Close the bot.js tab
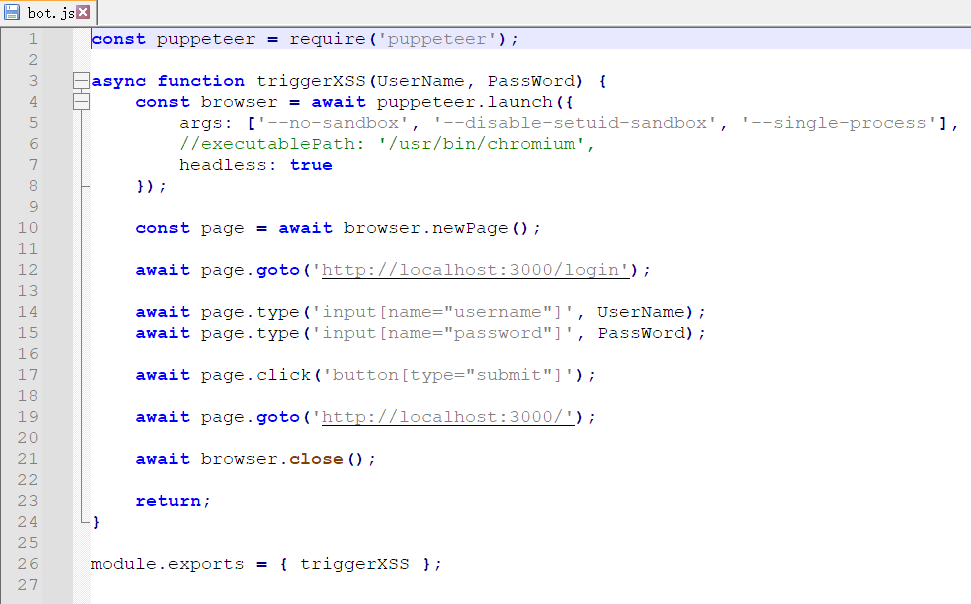Screen dimensions: 971x604 (83, 12)
